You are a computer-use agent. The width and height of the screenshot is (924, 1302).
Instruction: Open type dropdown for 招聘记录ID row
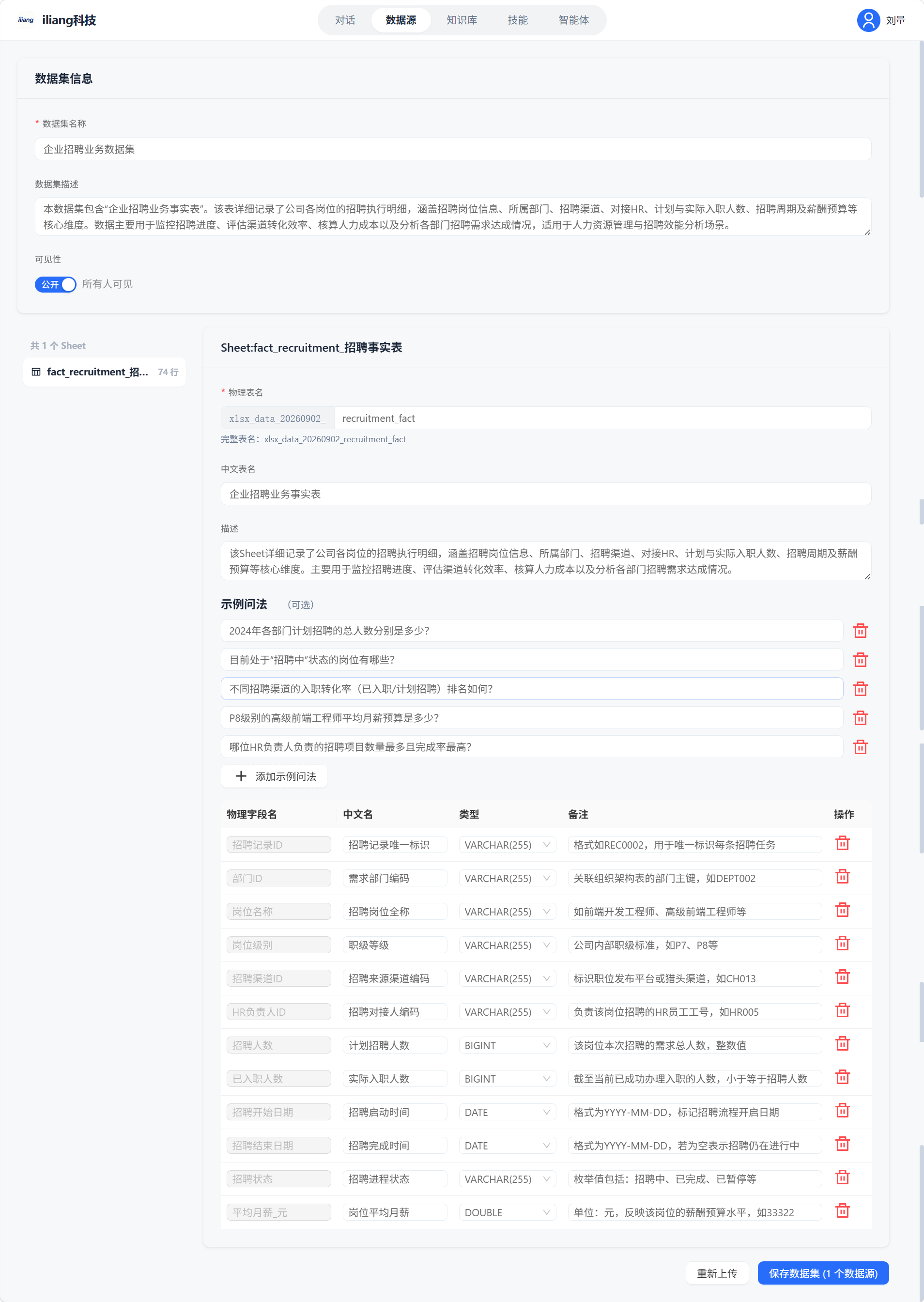point(507,845)
